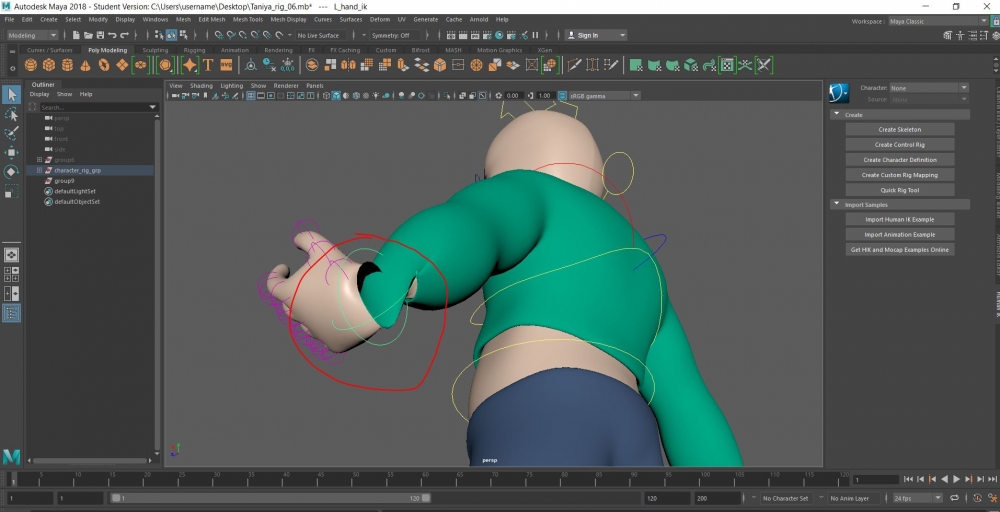Pick the Paint Selection tool
The image size is (1000, 512).
click(11, 134)
